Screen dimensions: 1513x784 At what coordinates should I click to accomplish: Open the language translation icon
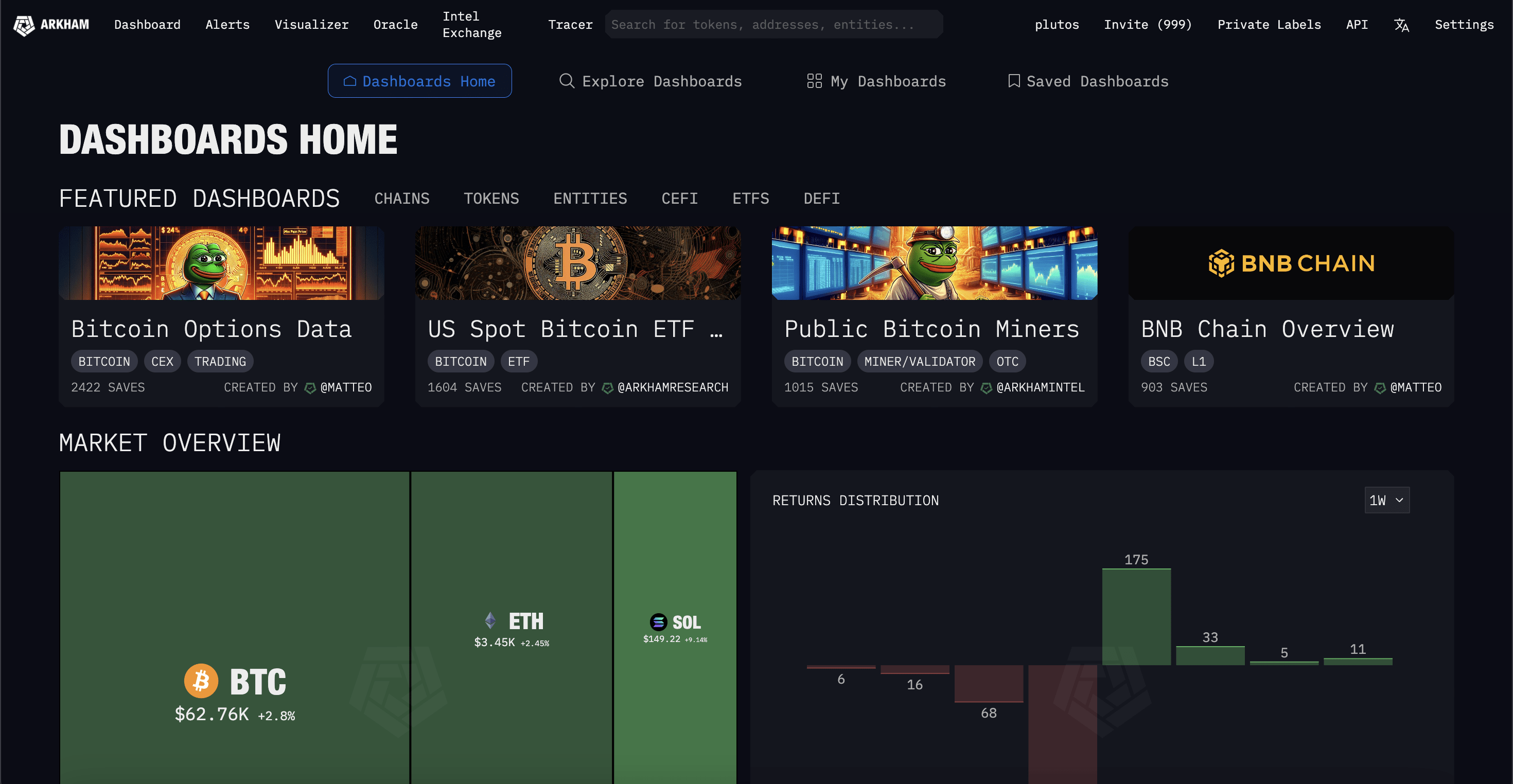[1401, 25]
